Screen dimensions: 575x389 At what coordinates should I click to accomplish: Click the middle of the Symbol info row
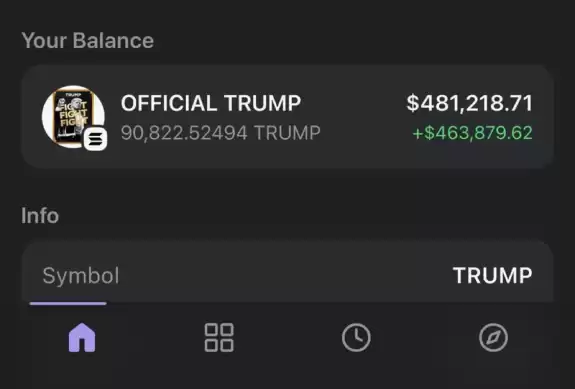point(287,275)
